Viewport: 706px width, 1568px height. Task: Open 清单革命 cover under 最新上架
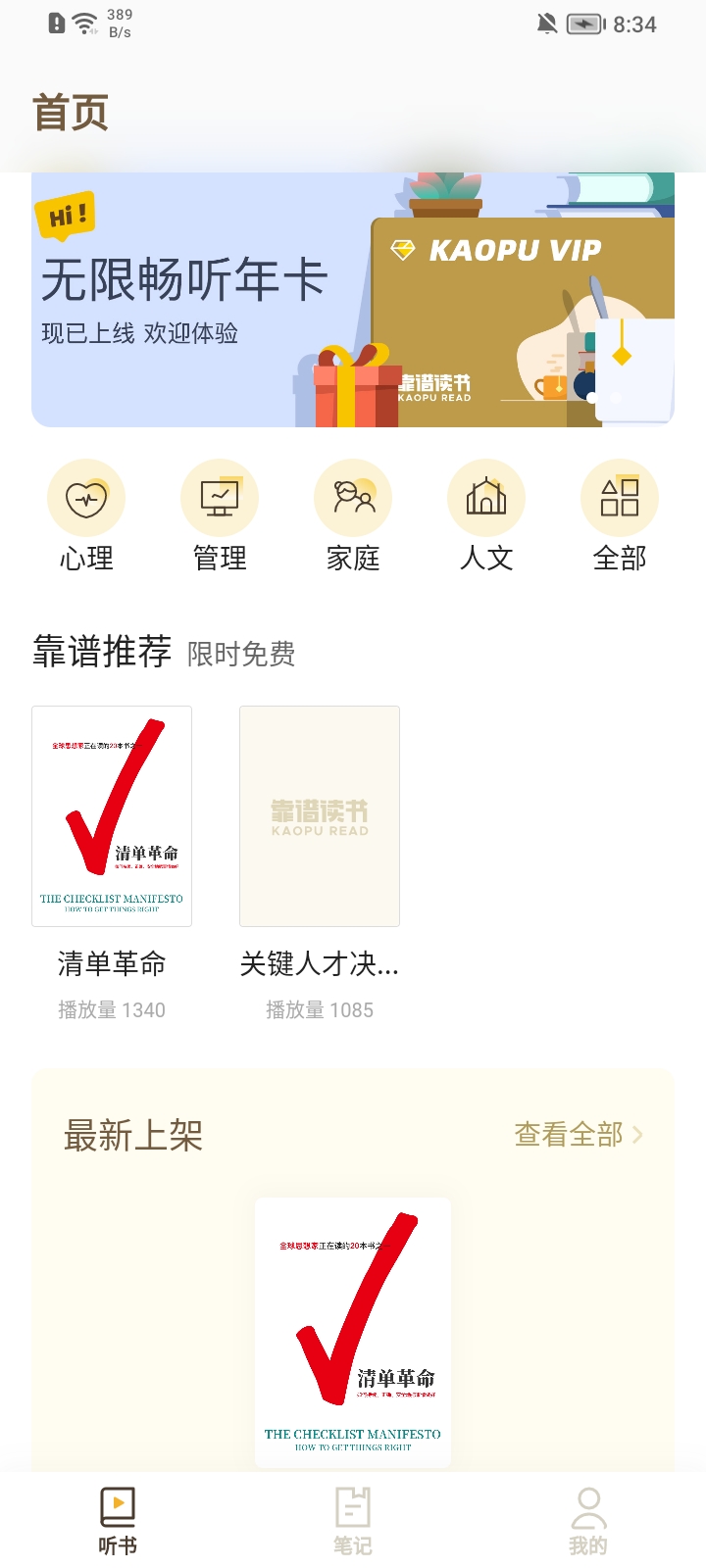(353, 1333)
